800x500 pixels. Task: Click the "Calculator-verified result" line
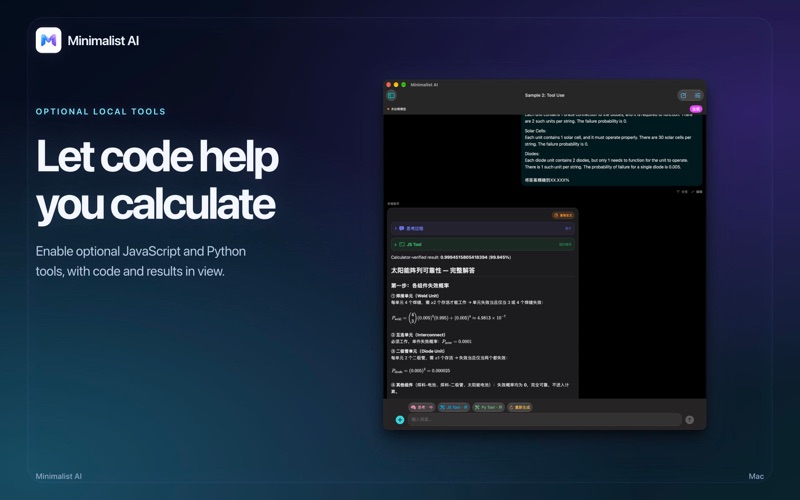click(x=451, y=257)
